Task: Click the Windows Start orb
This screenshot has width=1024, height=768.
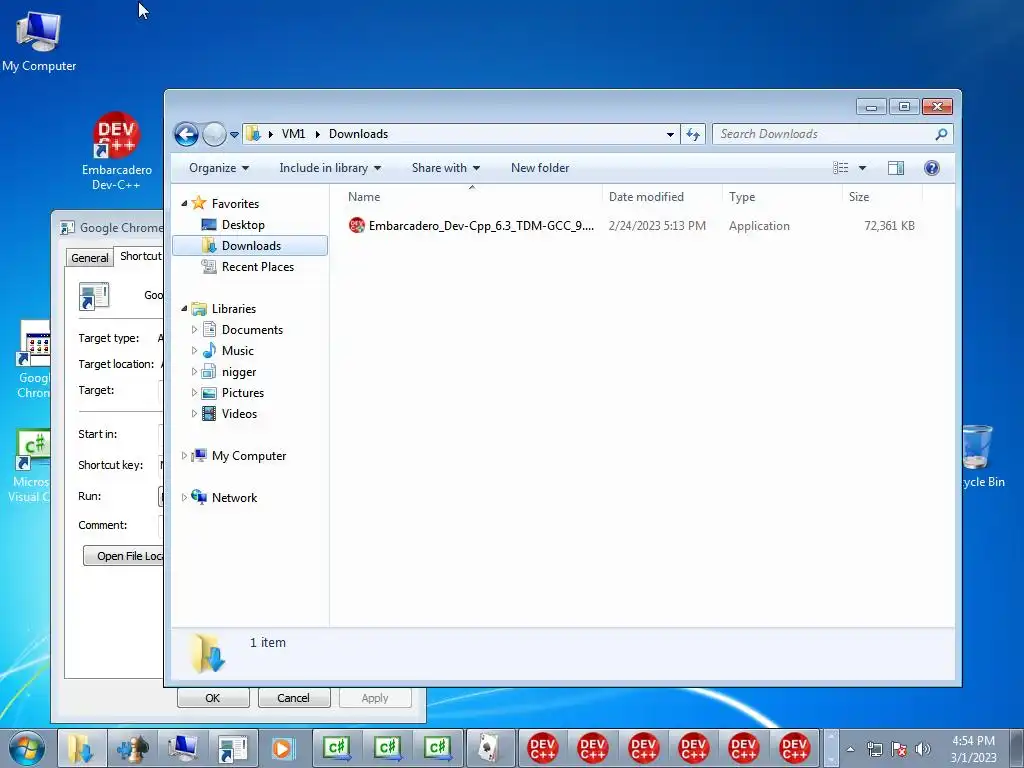Action: point(27,748)
